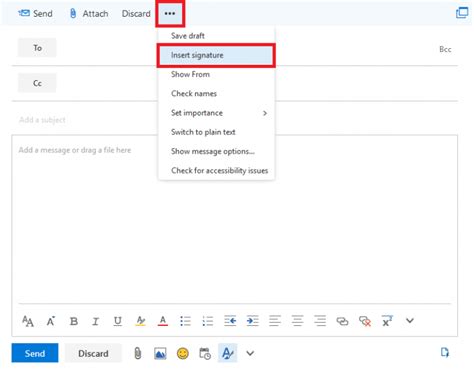Expand the Set importance submenu
This screenshot has height=374, width=474.
216,113
